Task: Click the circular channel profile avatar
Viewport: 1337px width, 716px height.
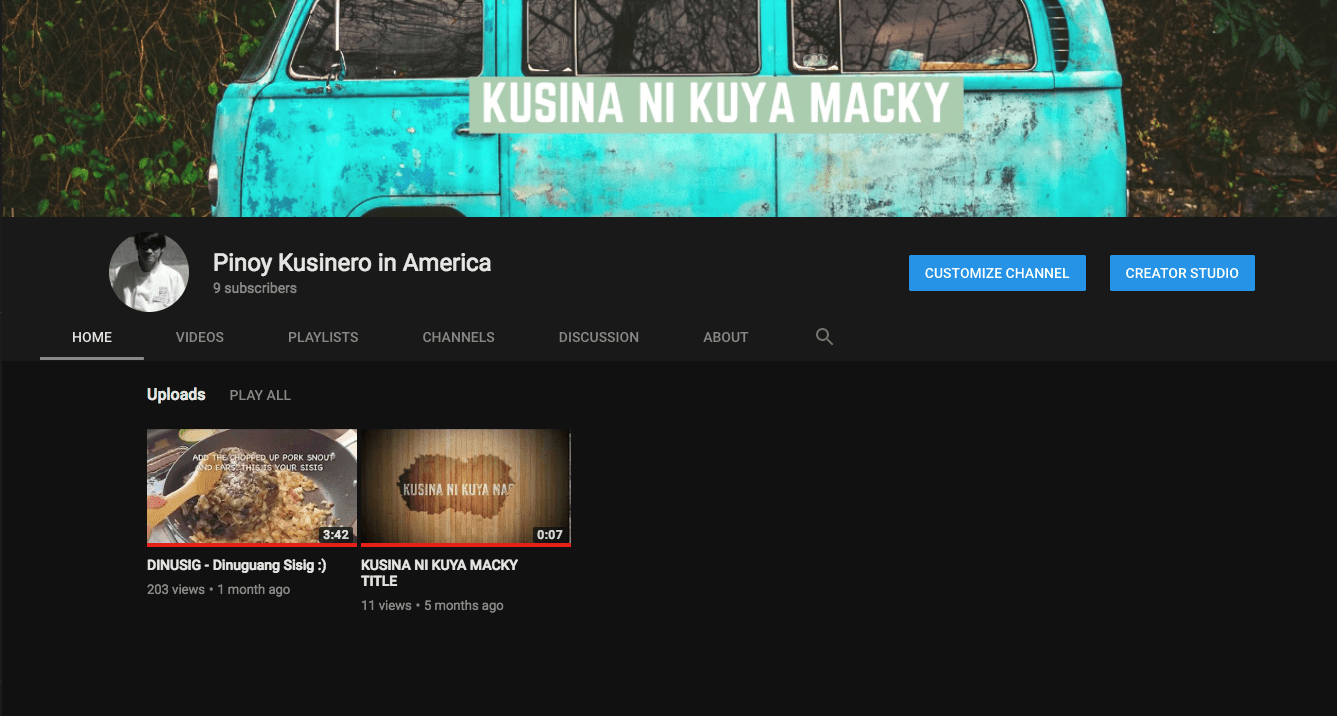Action: [149, 272]
